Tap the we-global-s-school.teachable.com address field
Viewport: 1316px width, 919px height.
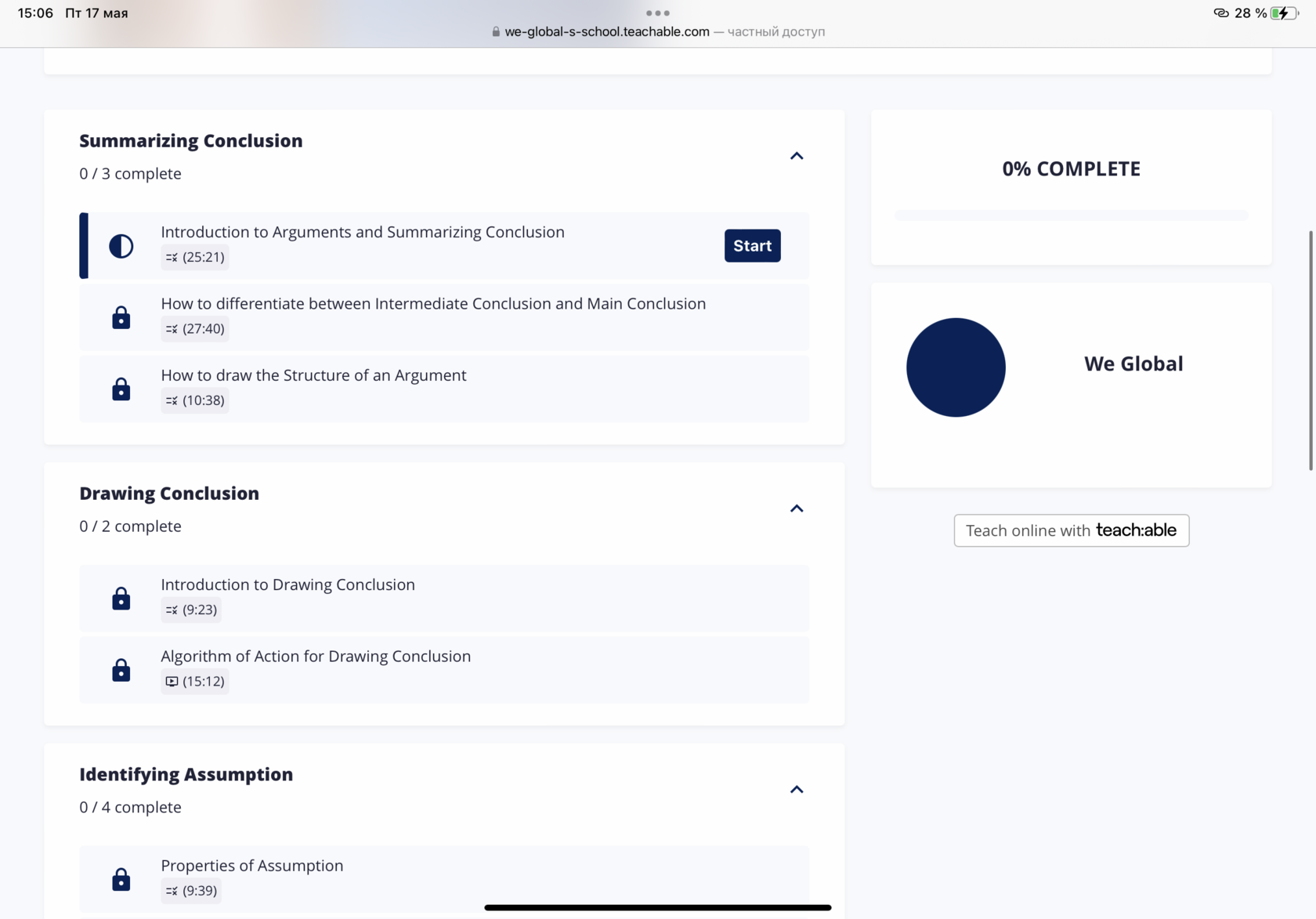(x=607, y=32)
